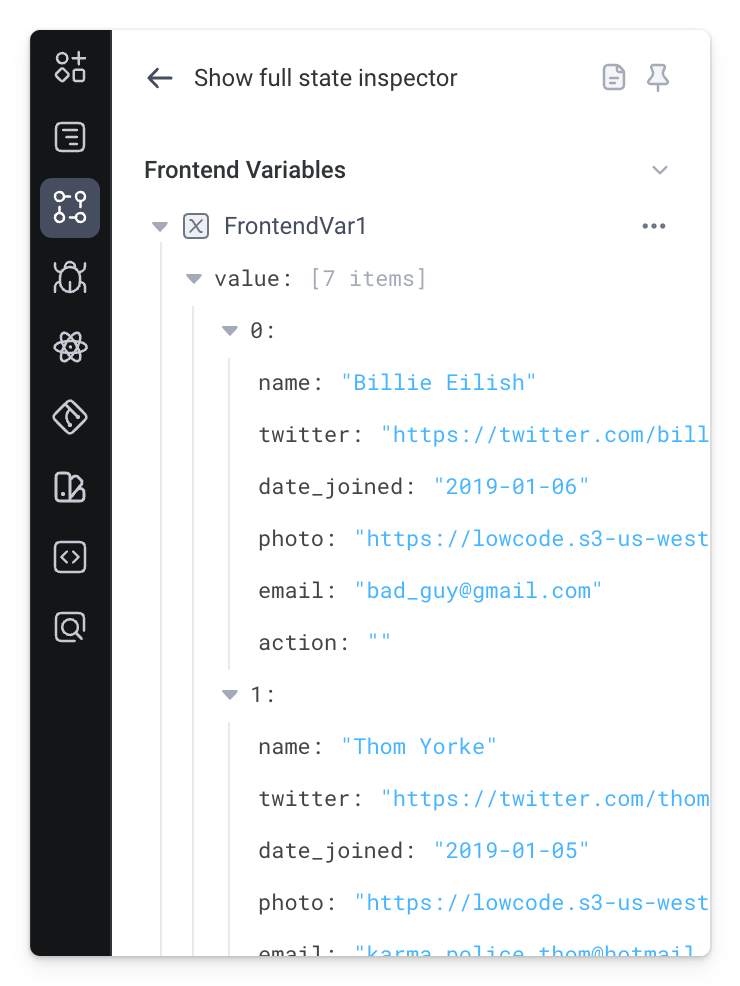Screen dimensions: 740x986
Task: Click the document icon near the header
Action: pyautogui.click(x=613, y=77)
